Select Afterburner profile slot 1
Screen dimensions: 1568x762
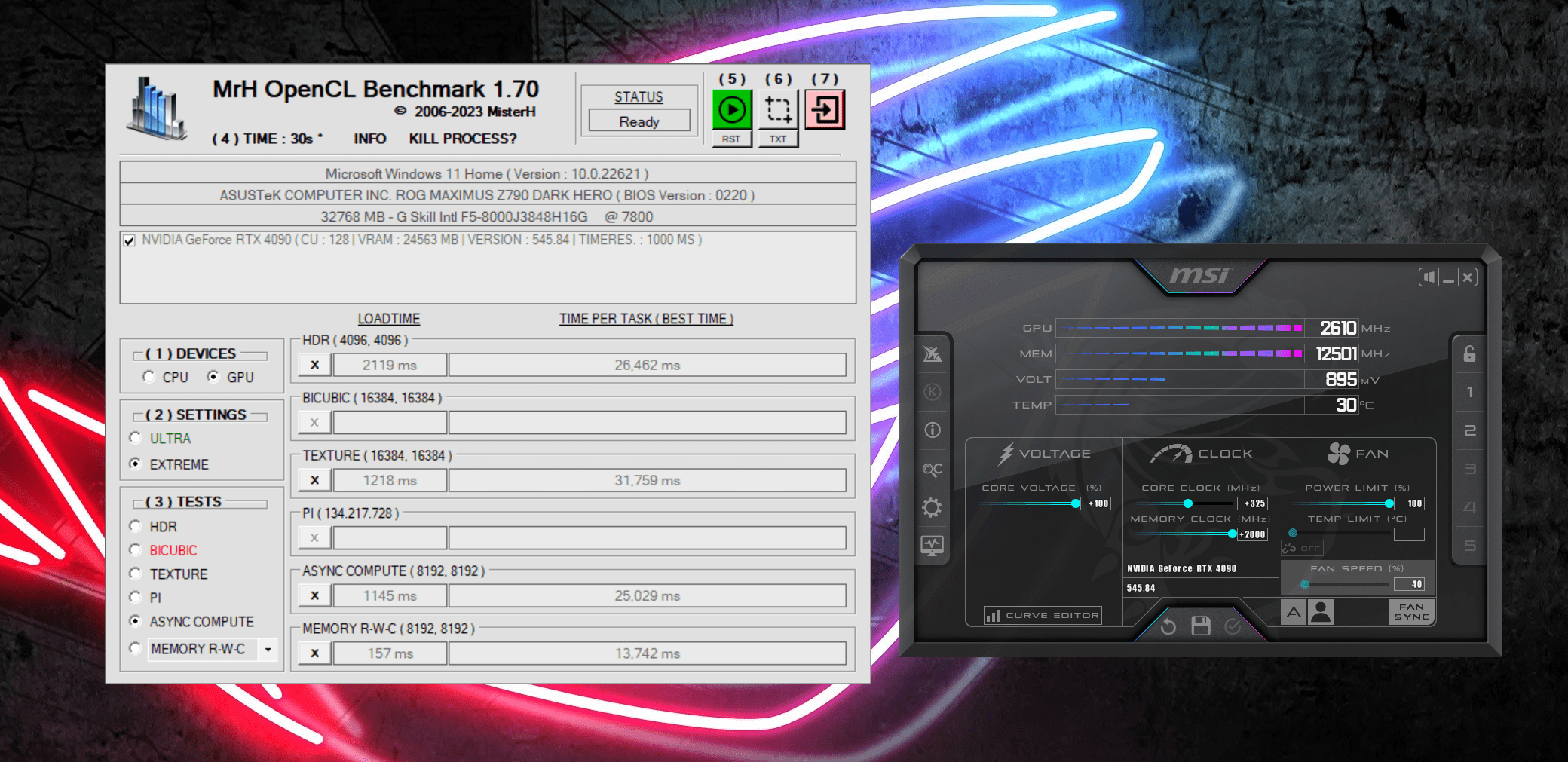coord(1469,392)
